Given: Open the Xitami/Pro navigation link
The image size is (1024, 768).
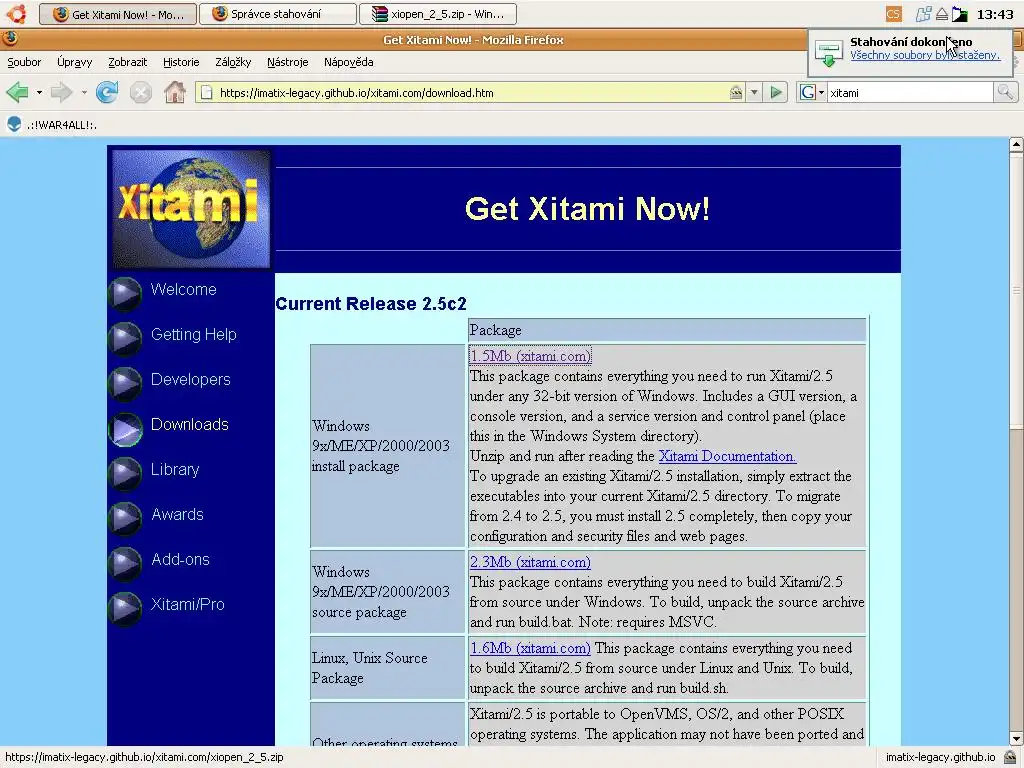Looking at the screenshot, I should click(187, 605).
